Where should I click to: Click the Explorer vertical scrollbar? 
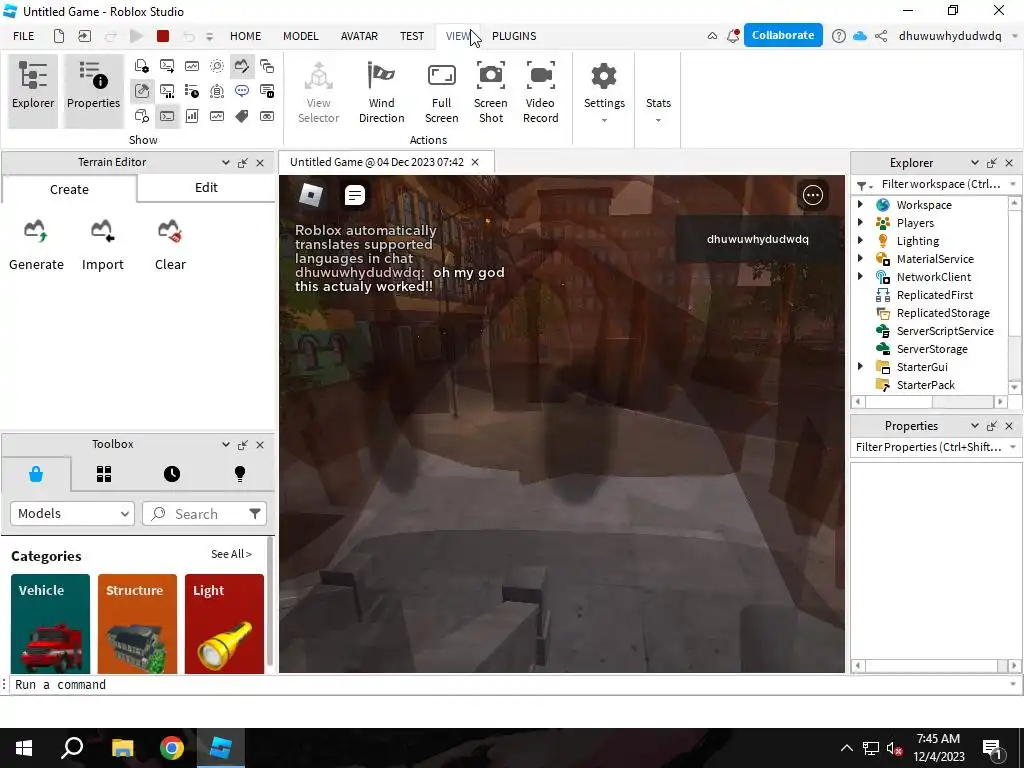click(x=1014, y=295)
